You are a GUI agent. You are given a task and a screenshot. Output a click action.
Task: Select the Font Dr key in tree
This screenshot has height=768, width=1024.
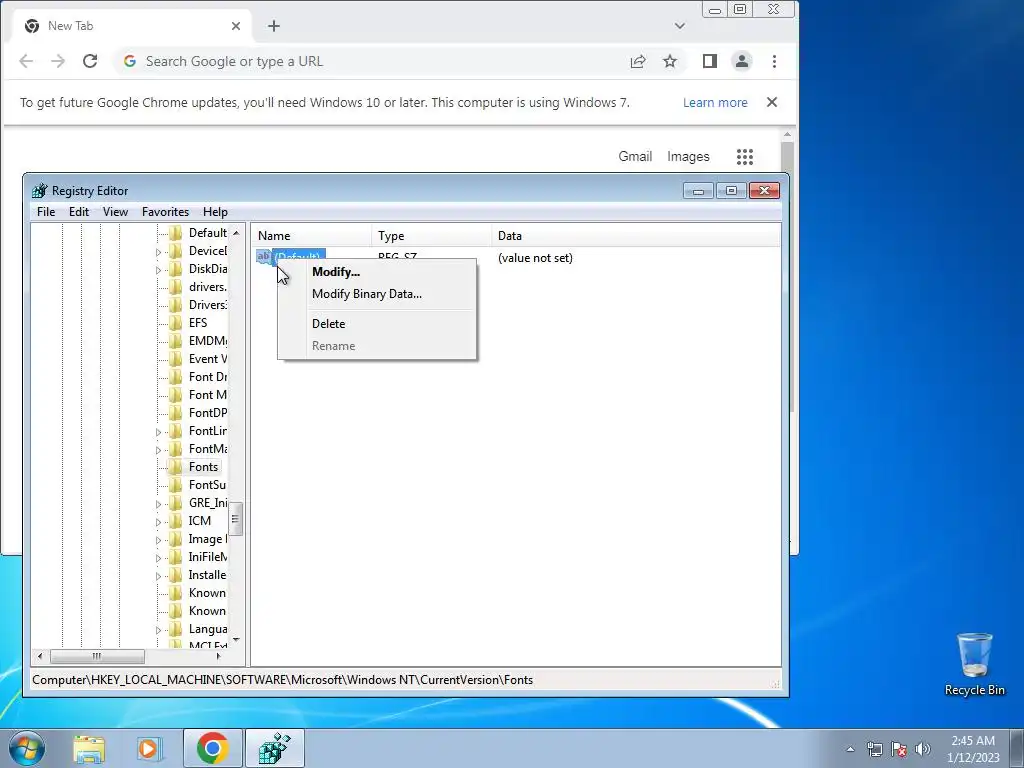point(208,377)
